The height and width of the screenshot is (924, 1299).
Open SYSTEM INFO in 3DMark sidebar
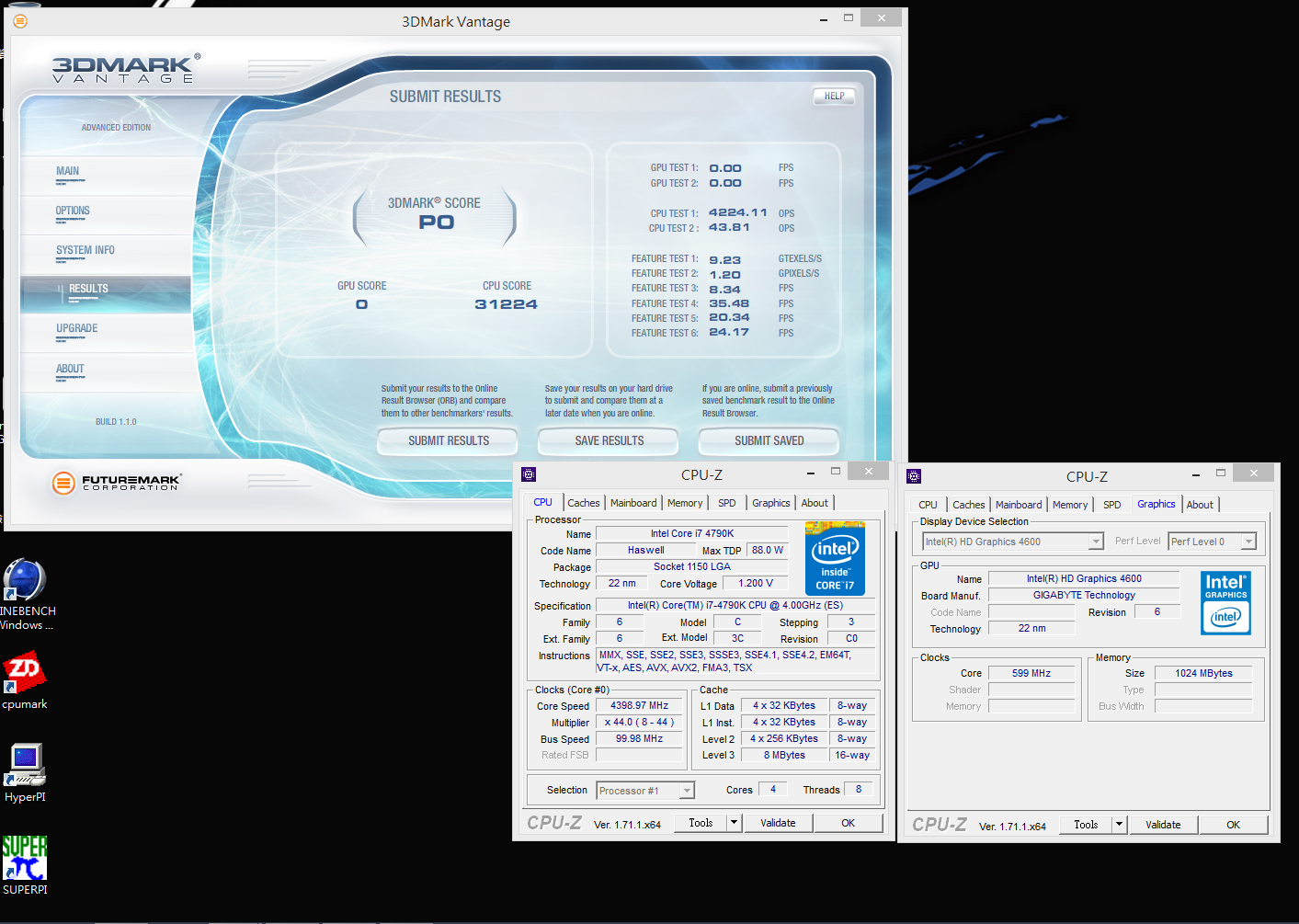106,254
